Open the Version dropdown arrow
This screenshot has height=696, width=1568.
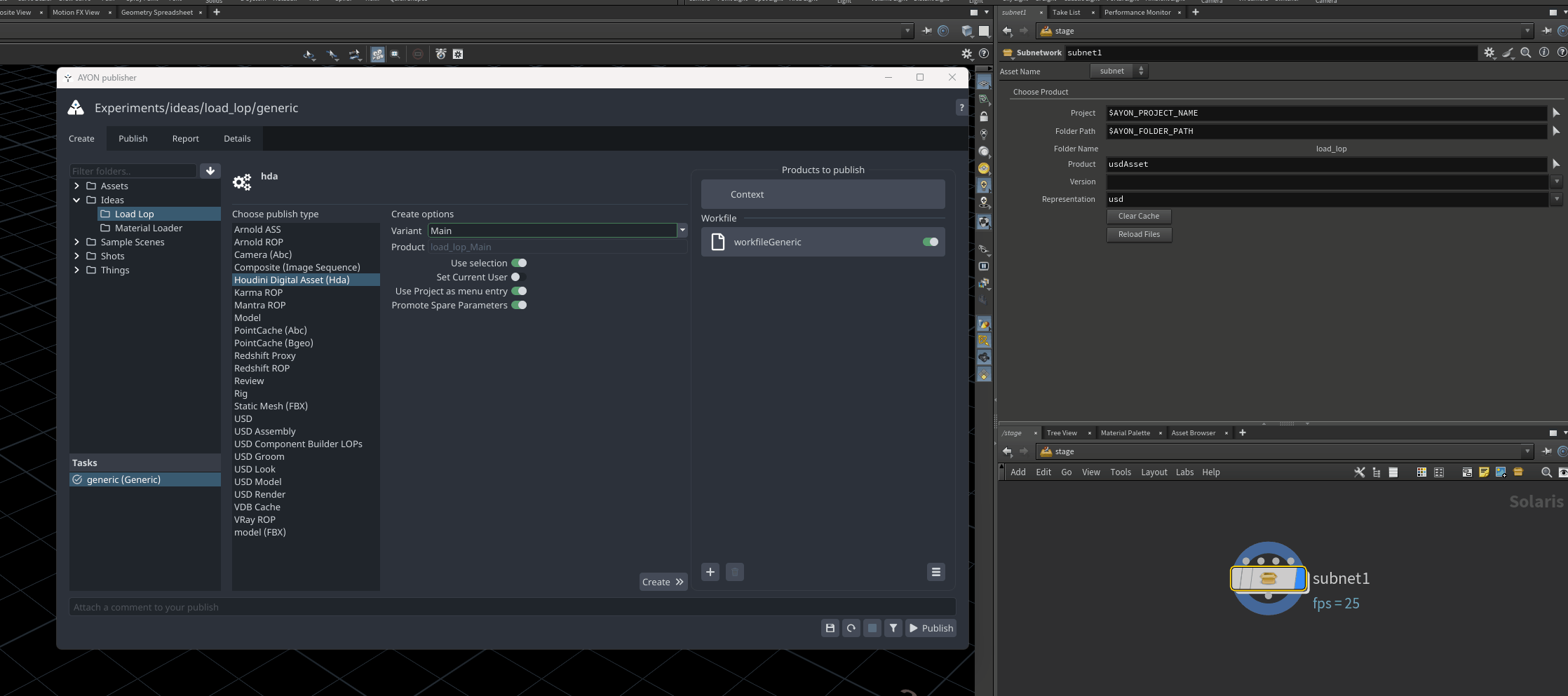pos(1556,182)
